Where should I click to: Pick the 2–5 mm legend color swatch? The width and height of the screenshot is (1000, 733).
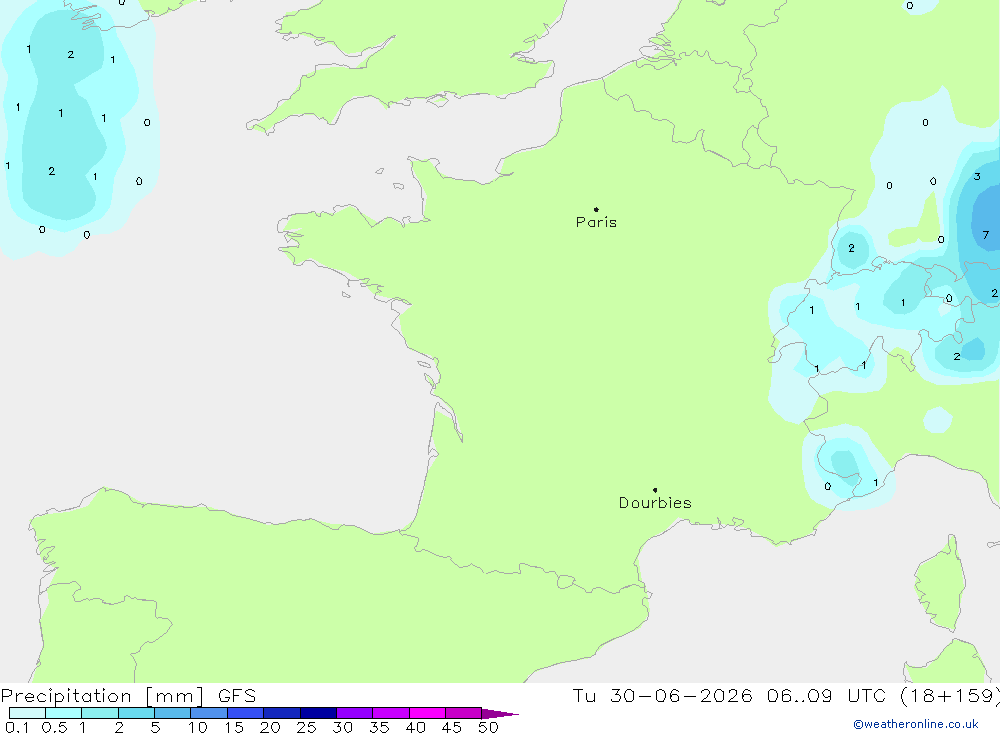click(x=136, y=713)
